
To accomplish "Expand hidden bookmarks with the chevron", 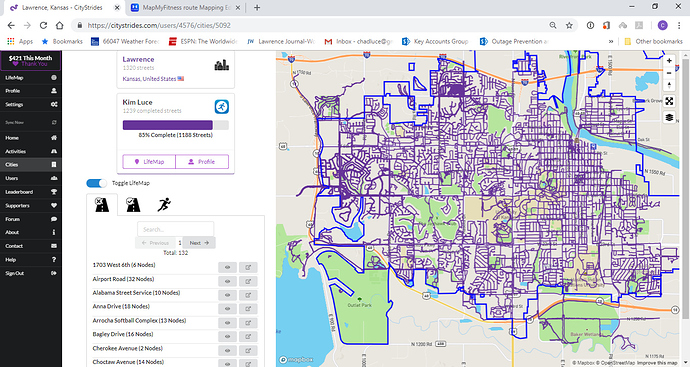I will point(611,41).
